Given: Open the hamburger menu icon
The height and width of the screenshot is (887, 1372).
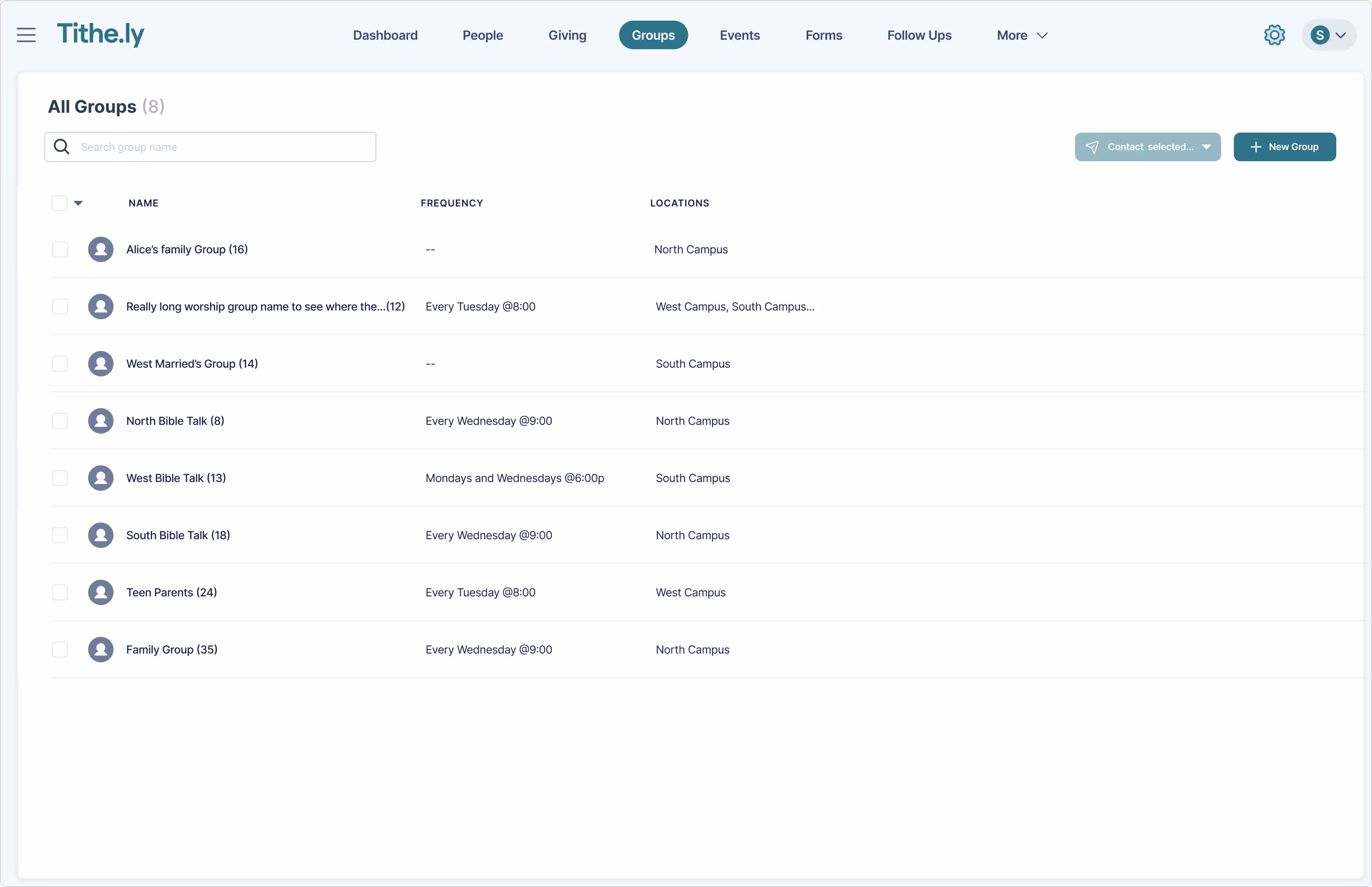Looking at the screenshot, I should (26, 35).
